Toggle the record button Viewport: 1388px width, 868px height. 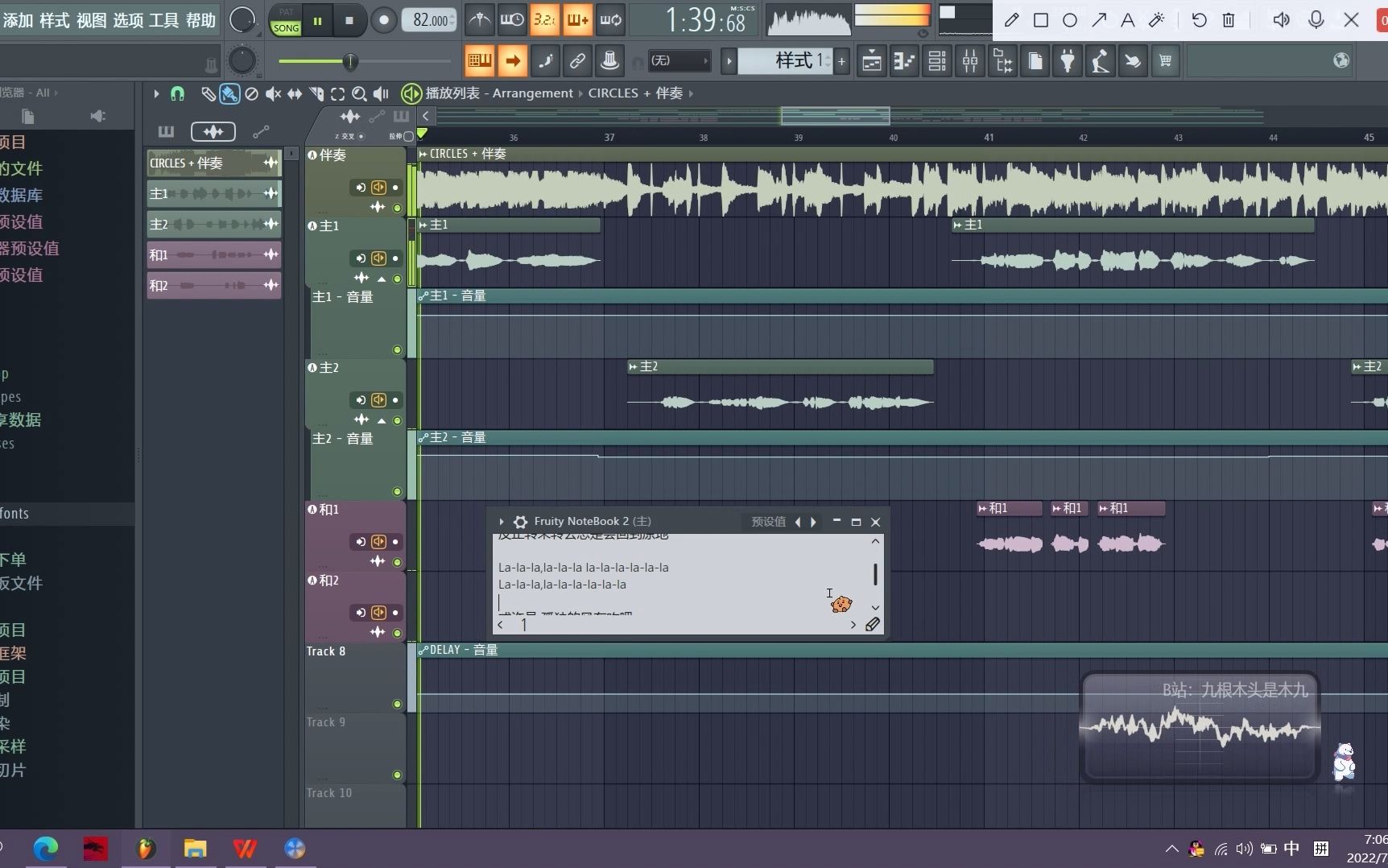click(x=384, y=20)
